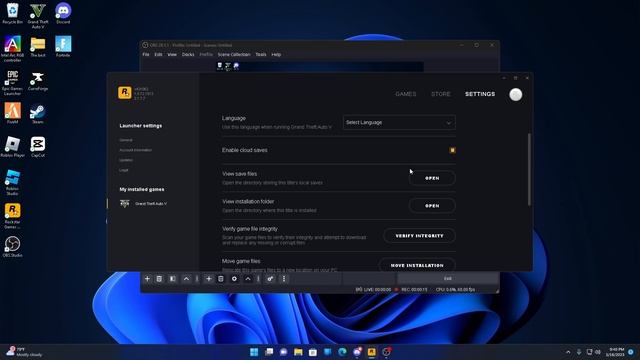Open FiveM desktop shortcut
The width and height of the screenshot is (640, 360).
[x=13, y=113]
